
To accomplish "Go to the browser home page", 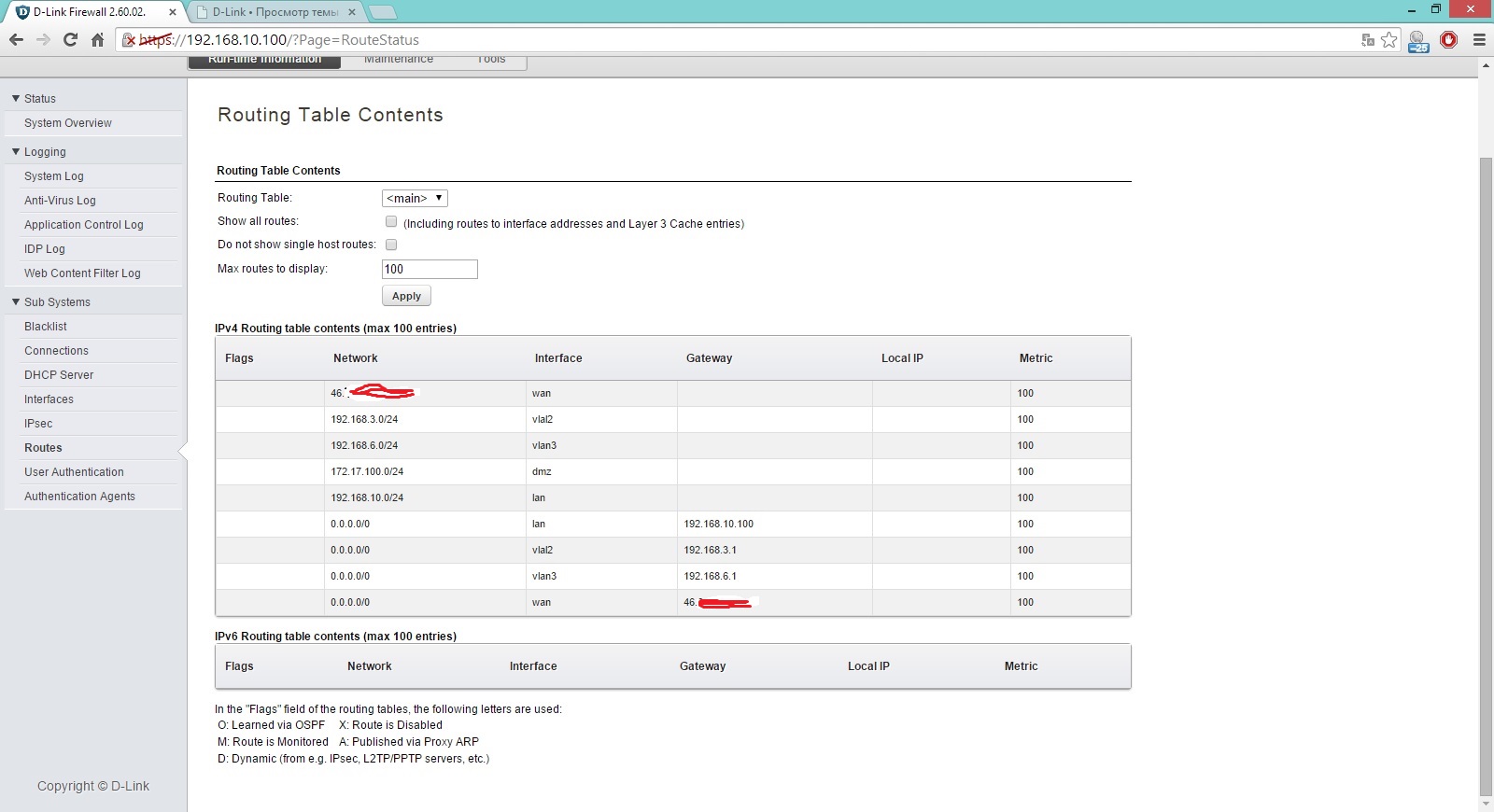I will (x=97, y=39).
